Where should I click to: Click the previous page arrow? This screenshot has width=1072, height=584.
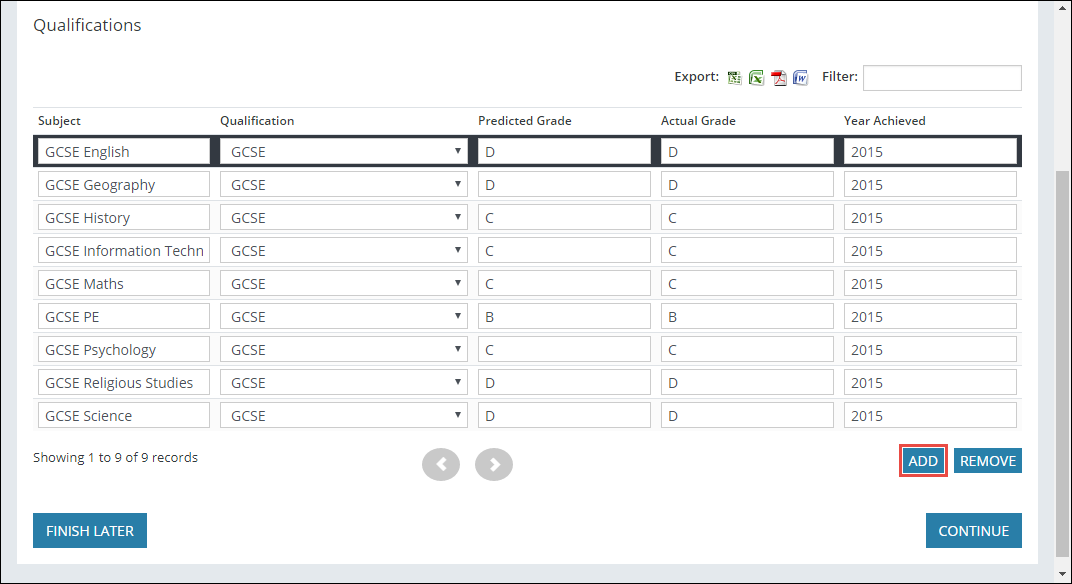441,464
